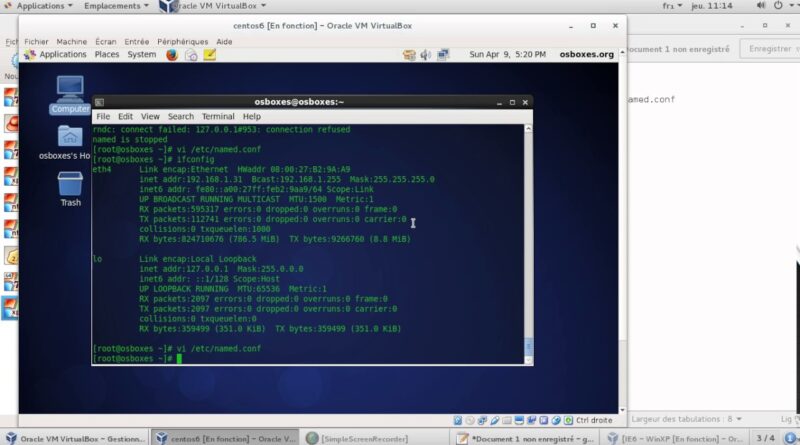Screen dimensions: 800x445
Task: Open the CentOS System menu
Action: (142, 54)
